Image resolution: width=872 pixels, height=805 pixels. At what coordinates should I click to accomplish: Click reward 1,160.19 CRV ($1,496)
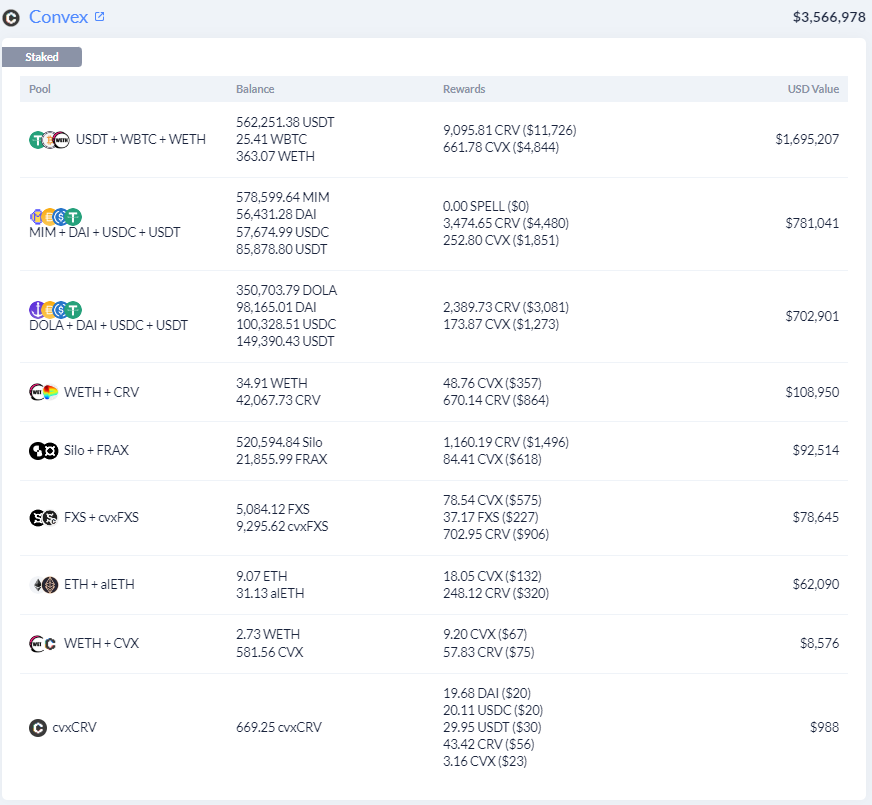(x=506, y=443)
